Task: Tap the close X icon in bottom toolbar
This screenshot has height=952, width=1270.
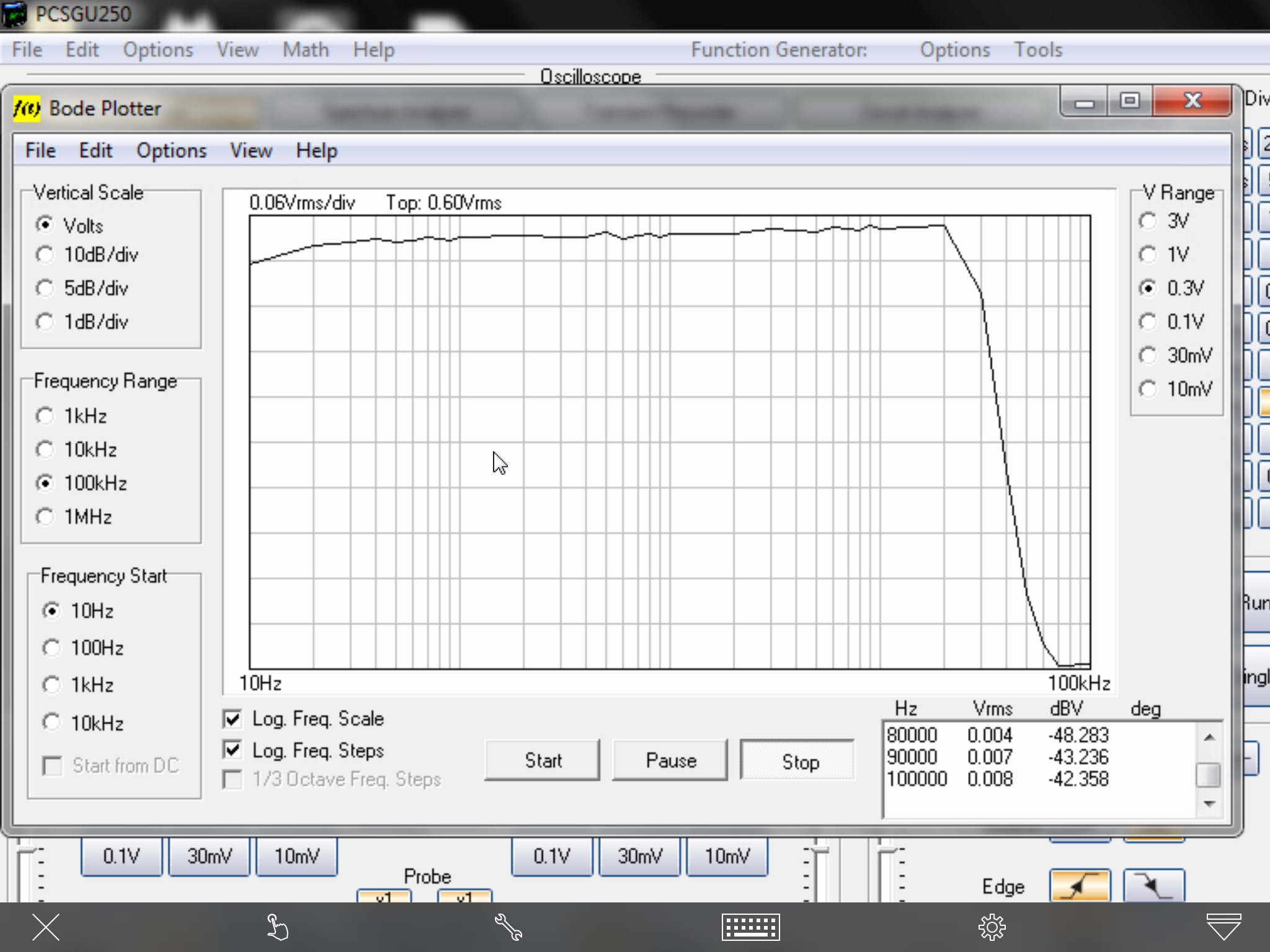Action: coord(46,927)
